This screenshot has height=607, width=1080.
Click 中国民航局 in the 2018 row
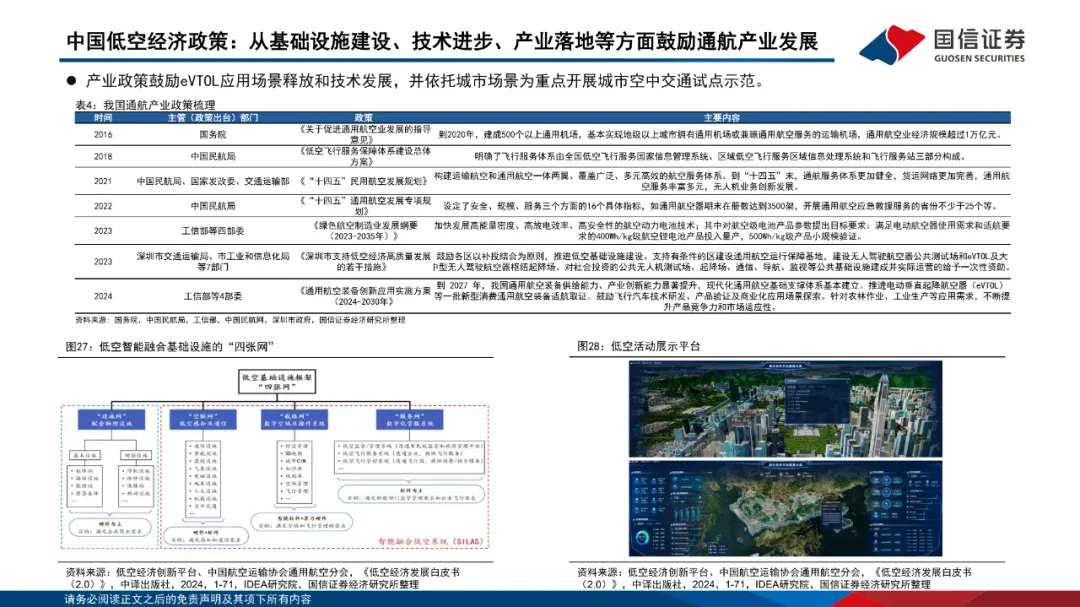coord(213,156)
